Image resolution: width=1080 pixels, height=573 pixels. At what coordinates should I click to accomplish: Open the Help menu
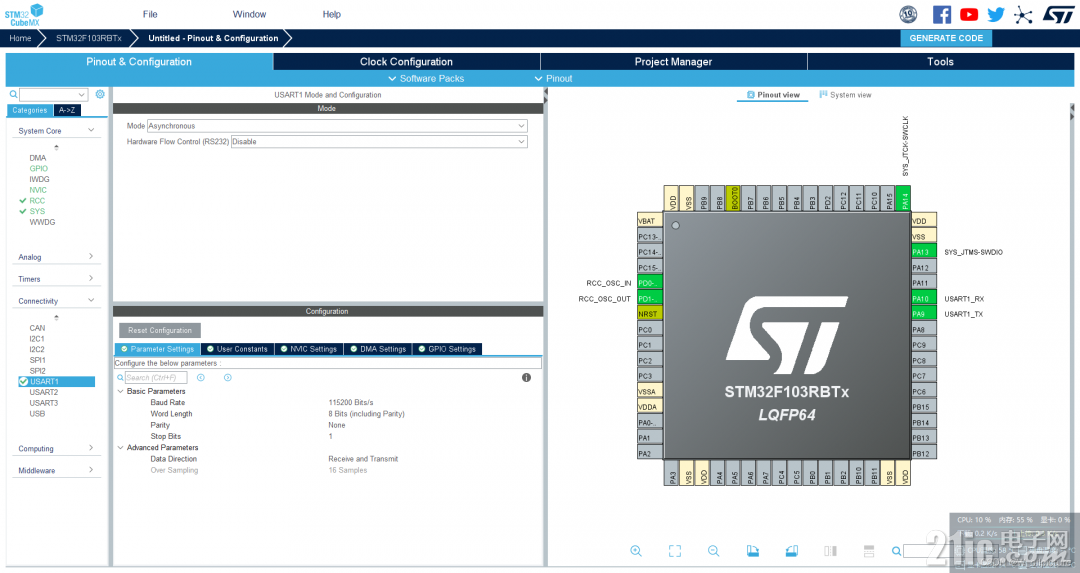pos(332,14)
